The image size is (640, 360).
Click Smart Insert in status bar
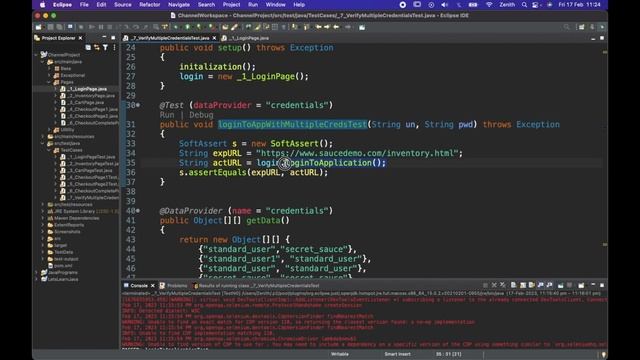398,354
